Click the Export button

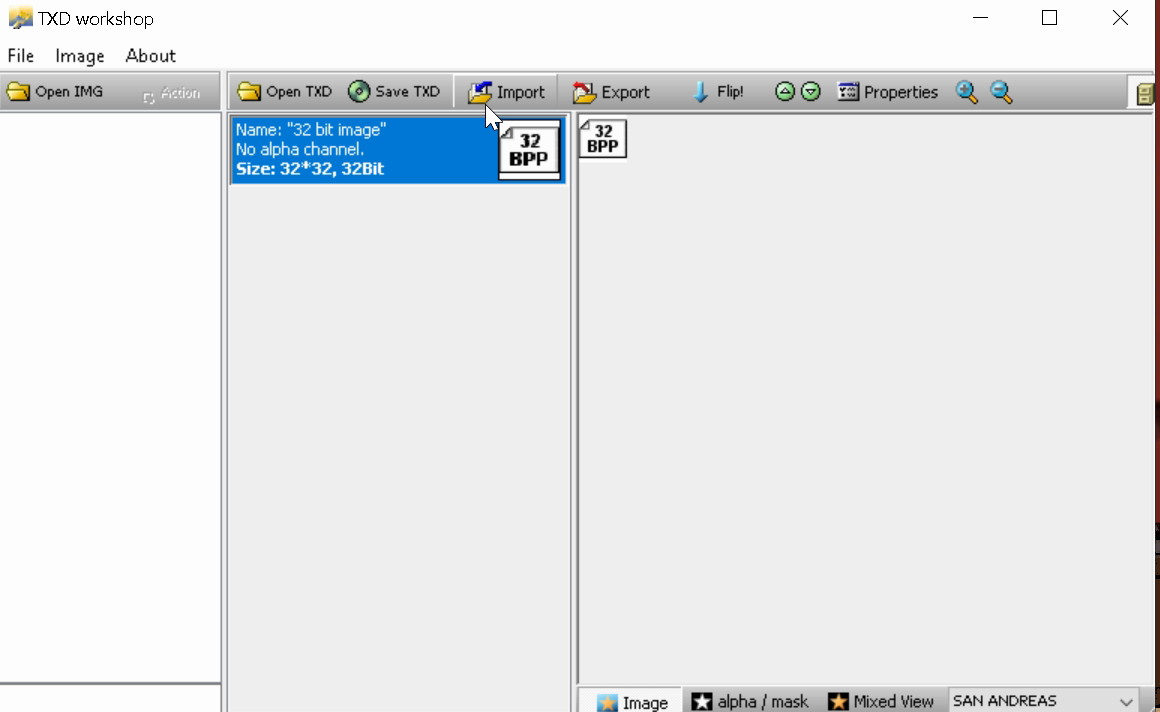click(611, 92)
